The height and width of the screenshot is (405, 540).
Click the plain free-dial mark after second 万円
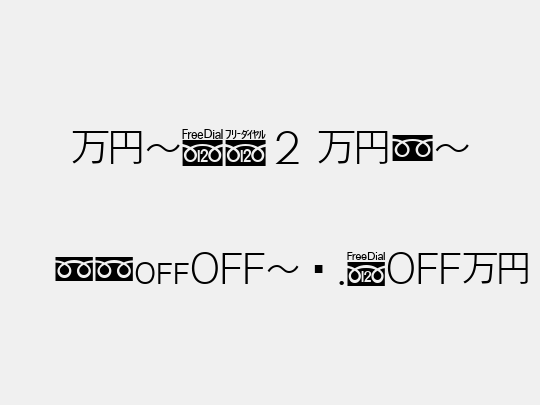[x=413, y=148]
